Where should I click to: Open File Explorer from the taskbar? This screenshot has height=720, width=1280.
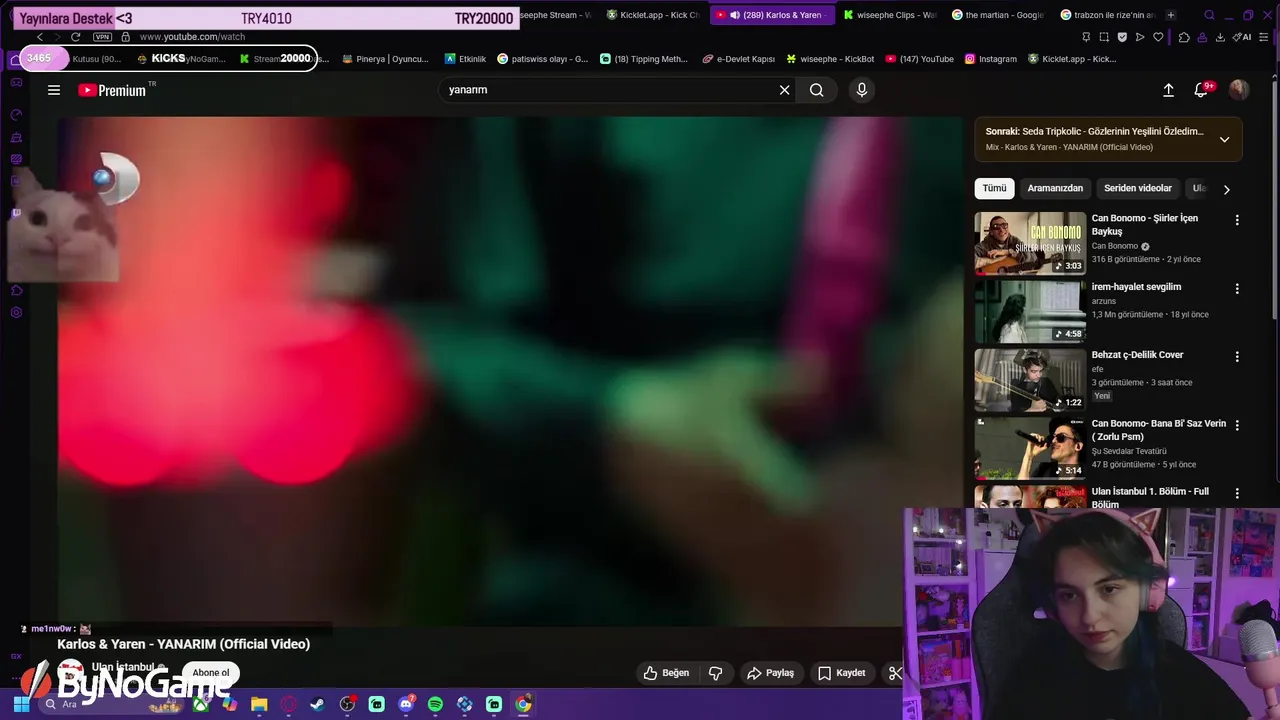(x=259, y=704)
